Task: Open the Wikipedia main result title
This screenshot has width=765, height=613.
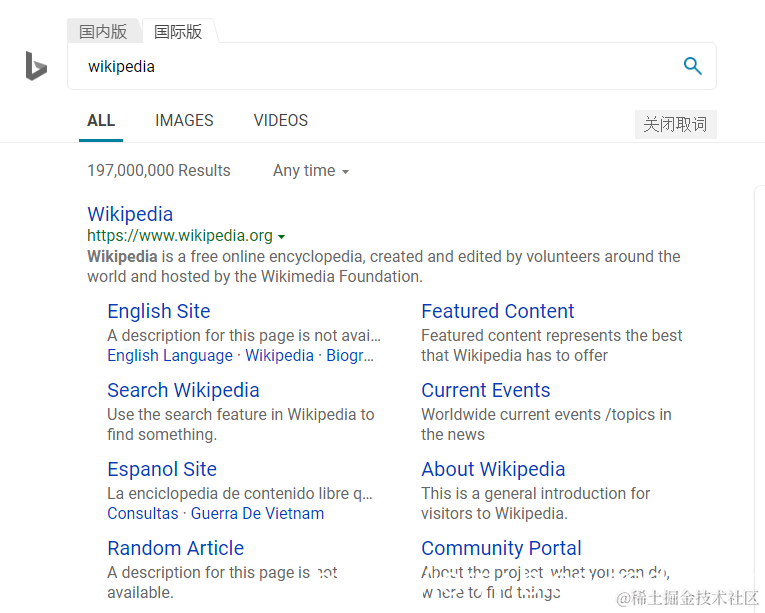Action: pyautogui.click(x=130, y=214)
